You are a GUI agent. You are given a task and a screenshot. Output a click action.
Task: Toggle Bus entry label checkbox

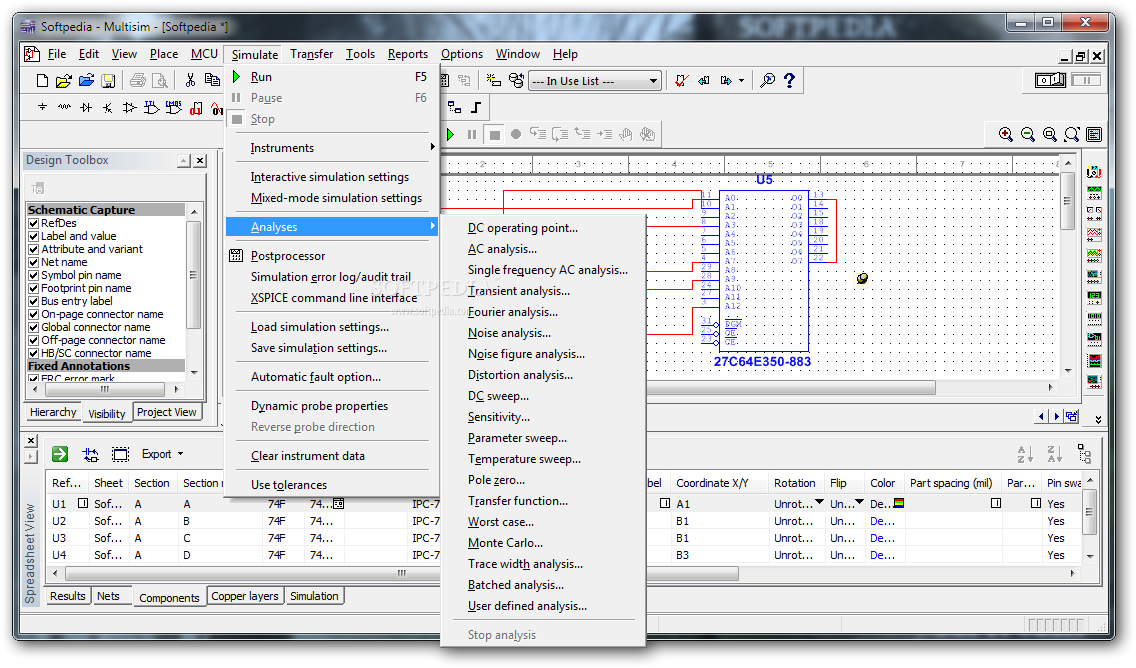(x=33, y=301)
